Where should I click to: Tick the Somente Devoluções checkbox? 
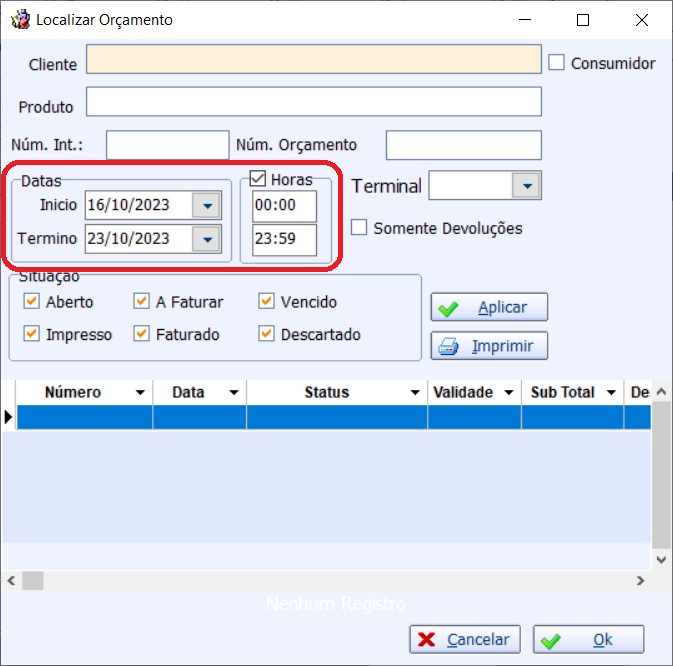[x=360, y=228]
